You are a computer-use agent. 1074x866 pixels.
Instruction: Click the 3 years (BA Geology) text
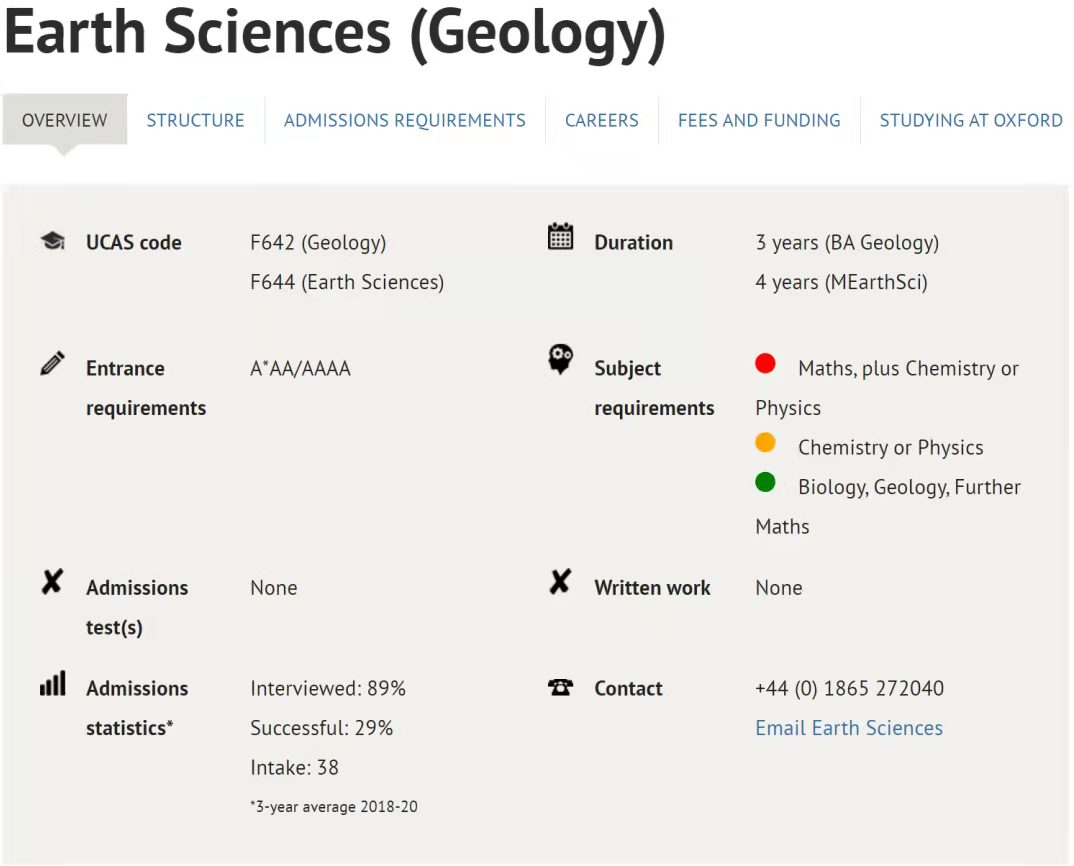[x=847, y=243]
